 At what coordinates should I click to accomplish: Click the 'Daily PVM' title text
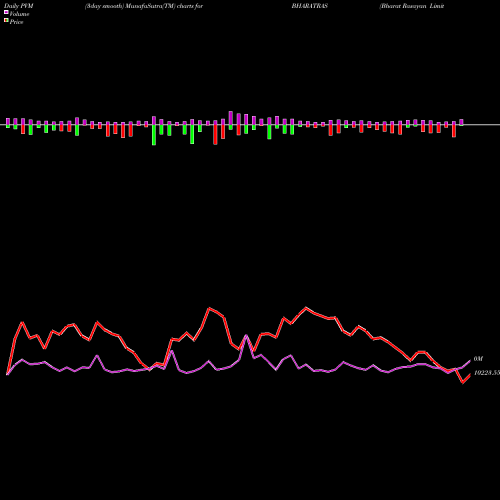[19, 6]
